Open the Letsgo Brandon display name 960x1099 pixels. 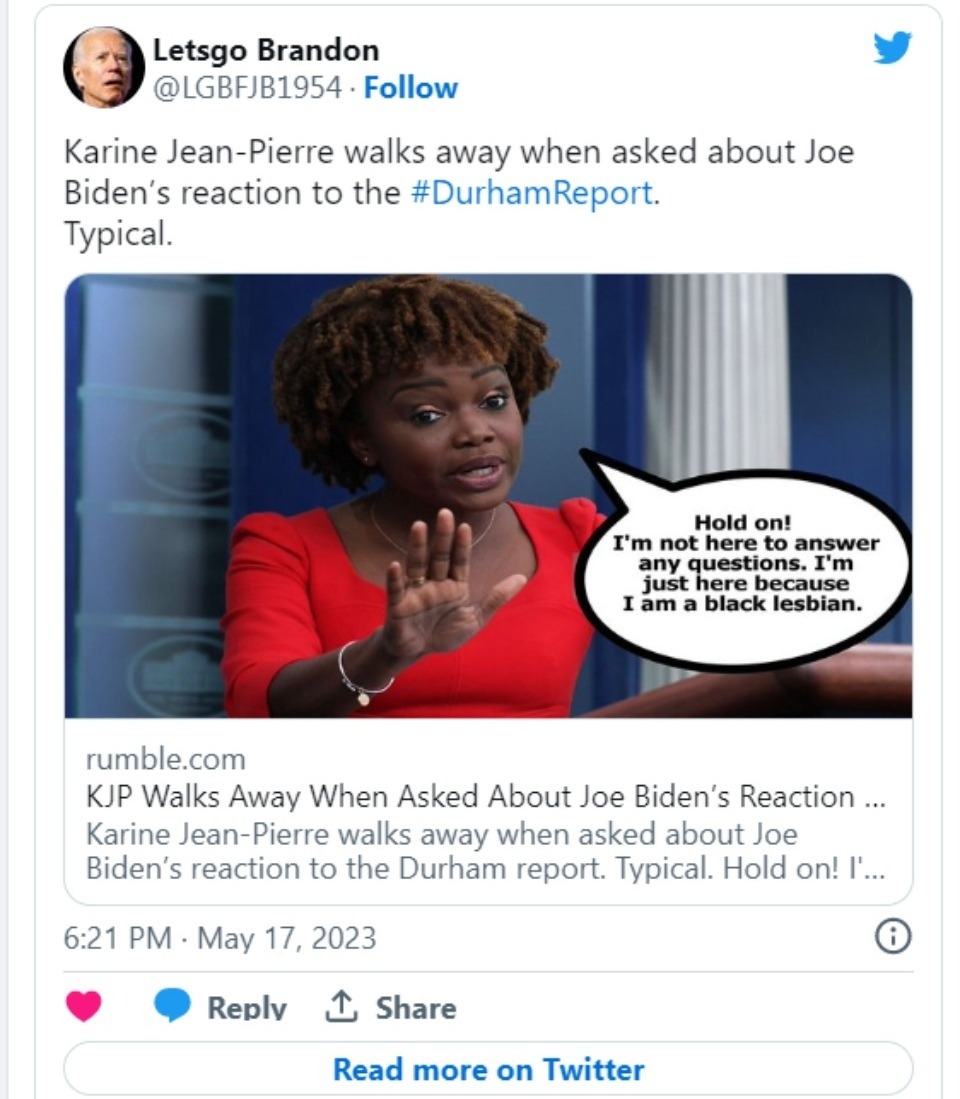(x=266, y=50)
